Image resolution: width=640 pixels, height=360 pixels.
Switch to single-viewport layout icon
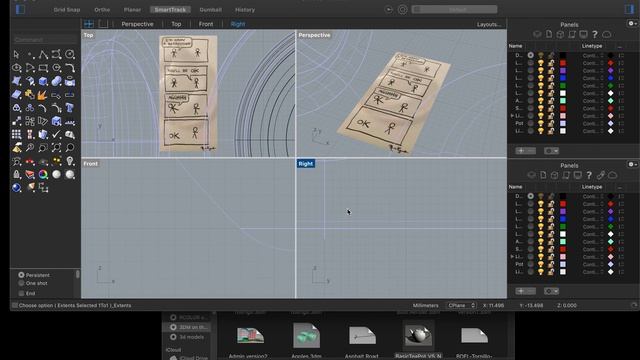pos(103,24)
